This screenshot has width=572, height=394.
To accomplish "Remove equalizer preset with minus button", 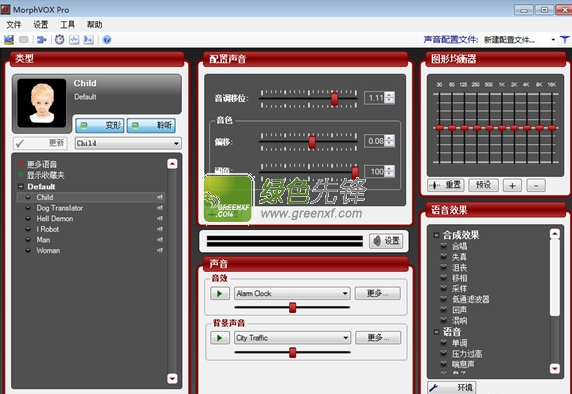I will click(x=536, y=185).
